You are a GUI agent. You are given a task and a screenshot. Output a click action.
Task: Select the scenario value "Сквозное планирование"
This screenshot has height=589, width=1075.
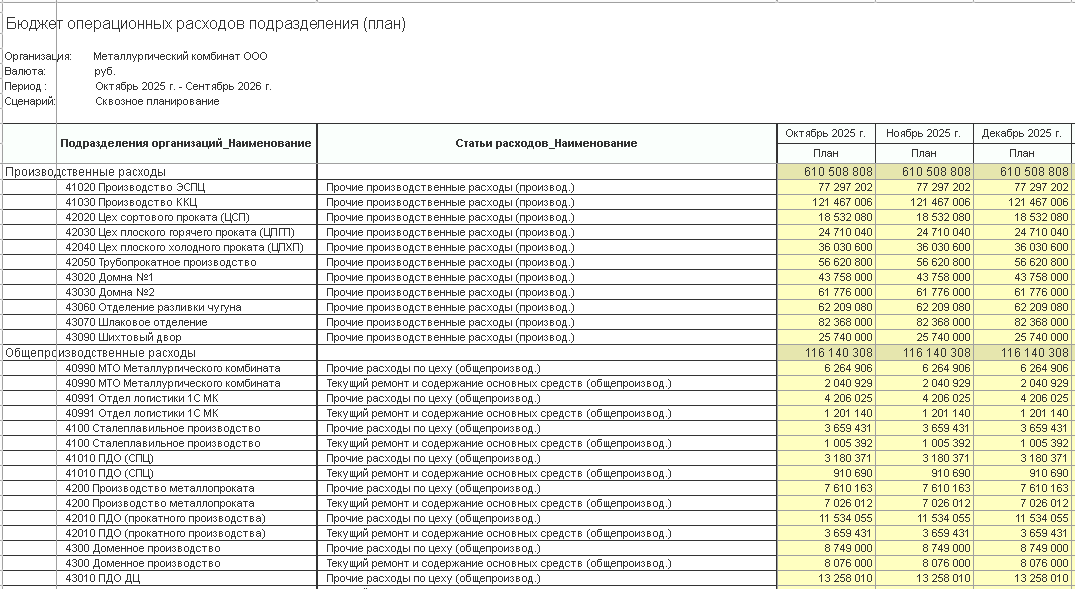coord(157,101)
